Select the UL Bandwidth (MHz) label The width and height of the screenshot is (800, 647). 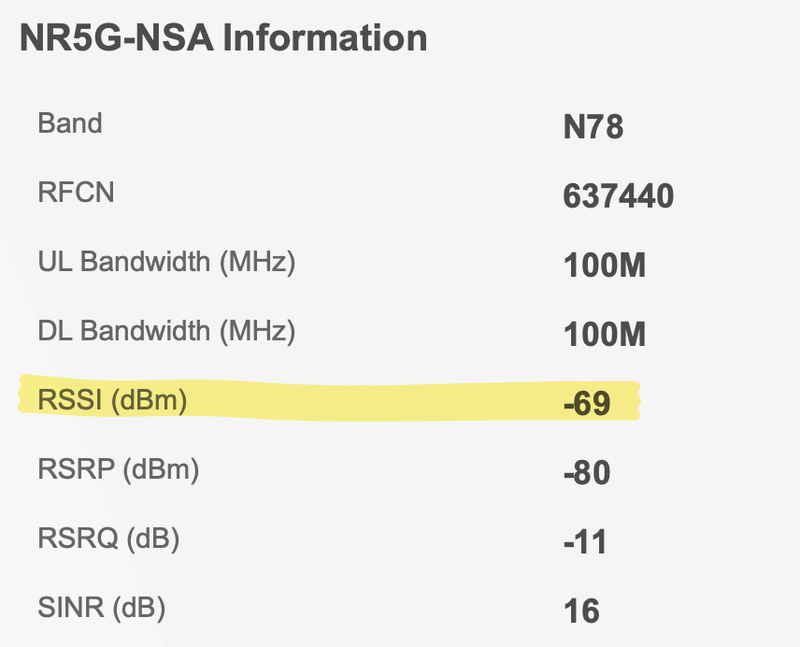click(x=167, y=262)
